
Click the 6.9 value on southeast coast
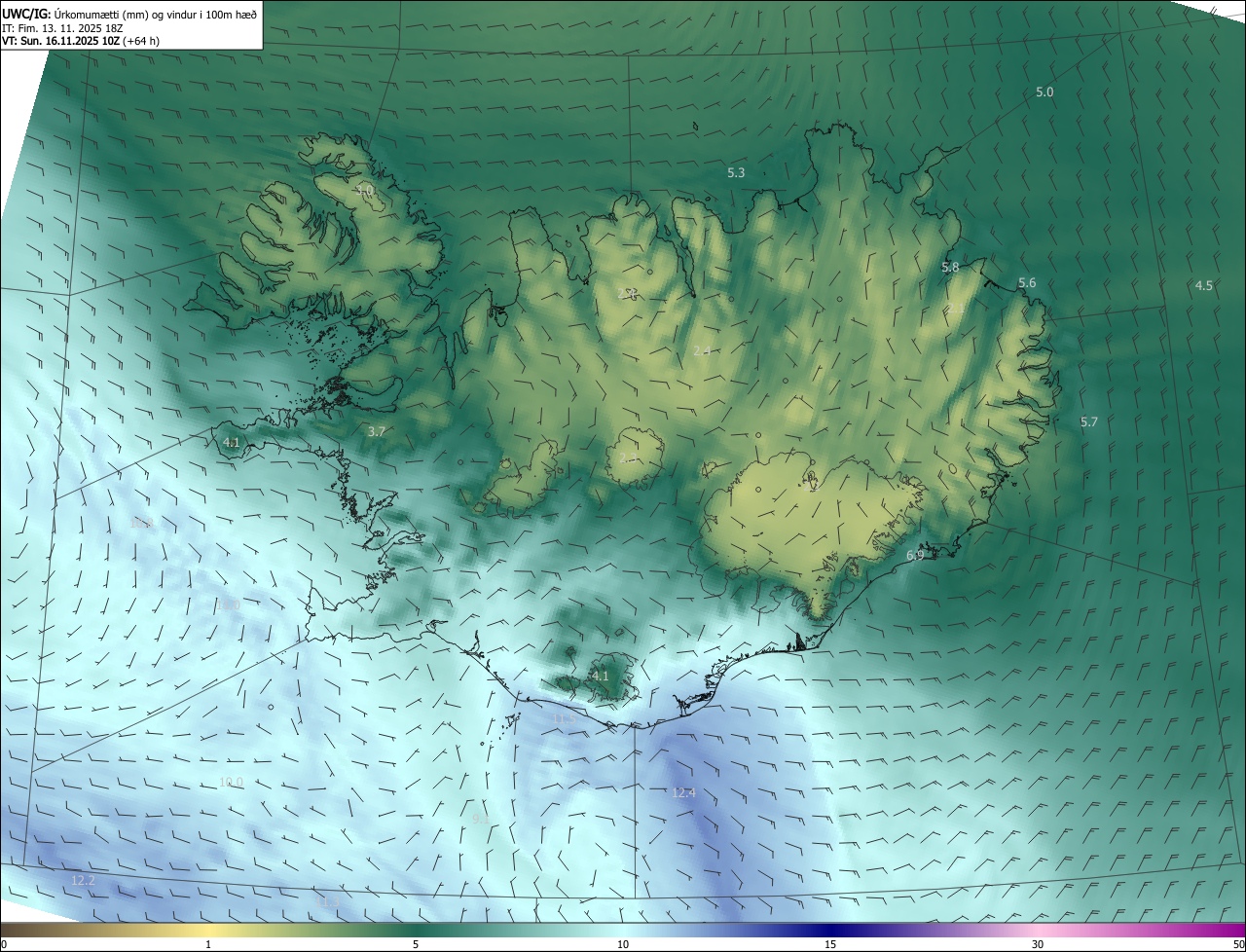point(915,555)
